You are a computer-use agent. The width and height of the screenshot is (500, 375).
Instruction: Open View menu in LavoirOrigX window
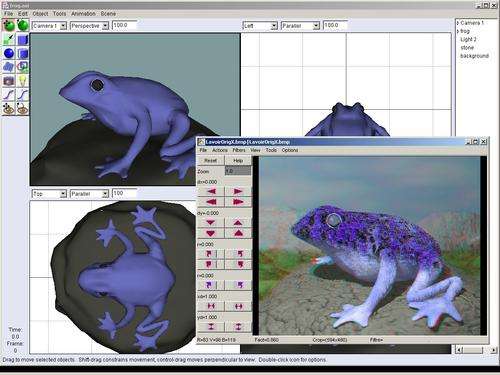pos(255,150)
